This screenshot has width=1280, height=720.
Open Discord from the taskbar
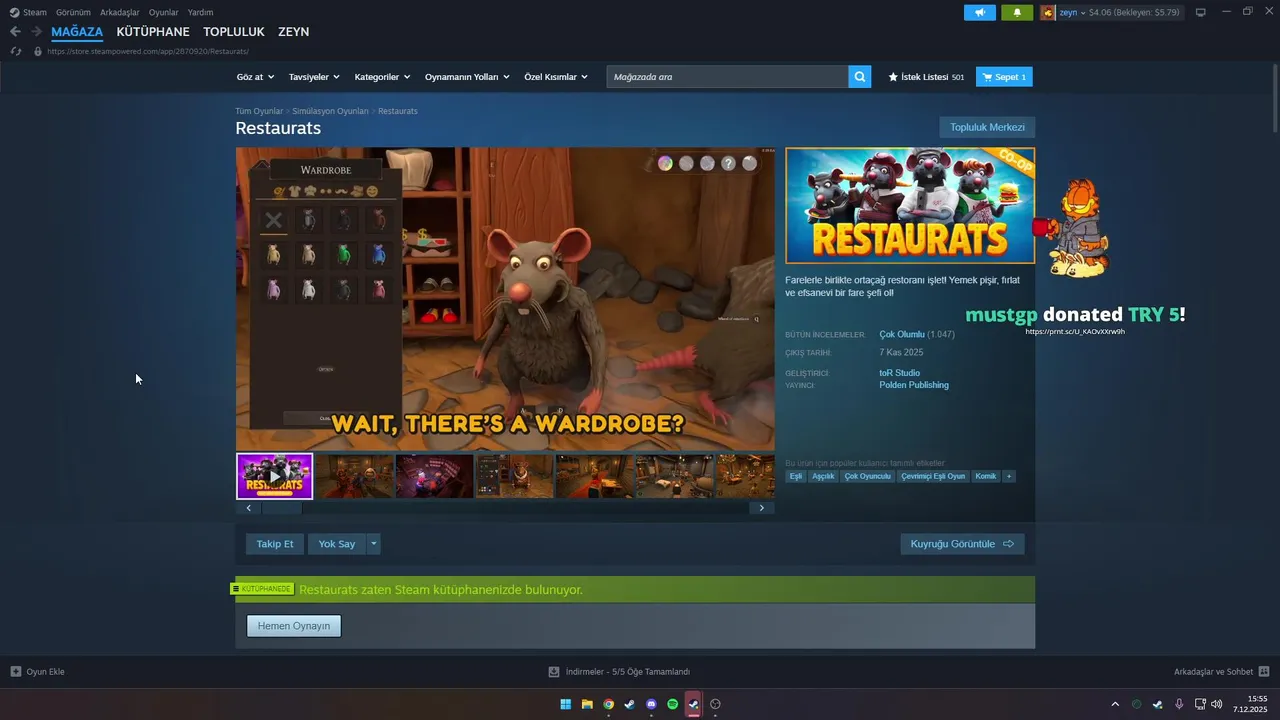[x=651, y=704]
